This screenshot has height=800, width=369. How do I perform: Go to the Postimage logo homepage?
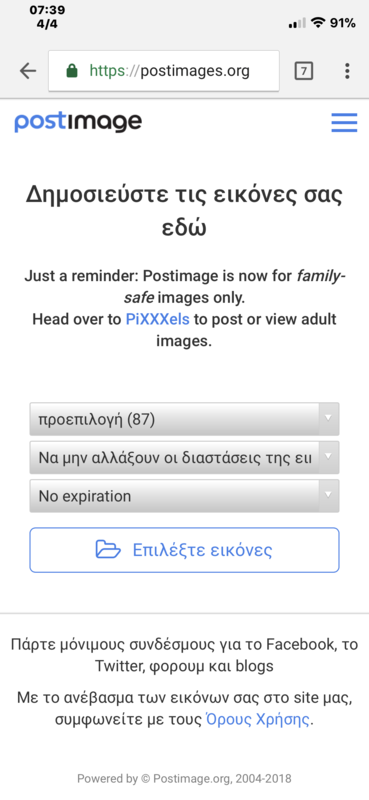tap(78, 122)
